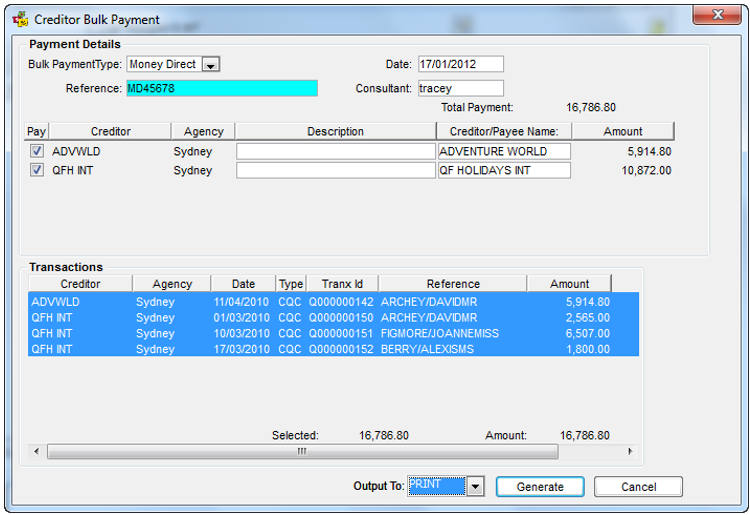Click the scrollbar left arrow in Transactions
The width and height of the screenshot is (750, 515).
click(x=37, y=451)
